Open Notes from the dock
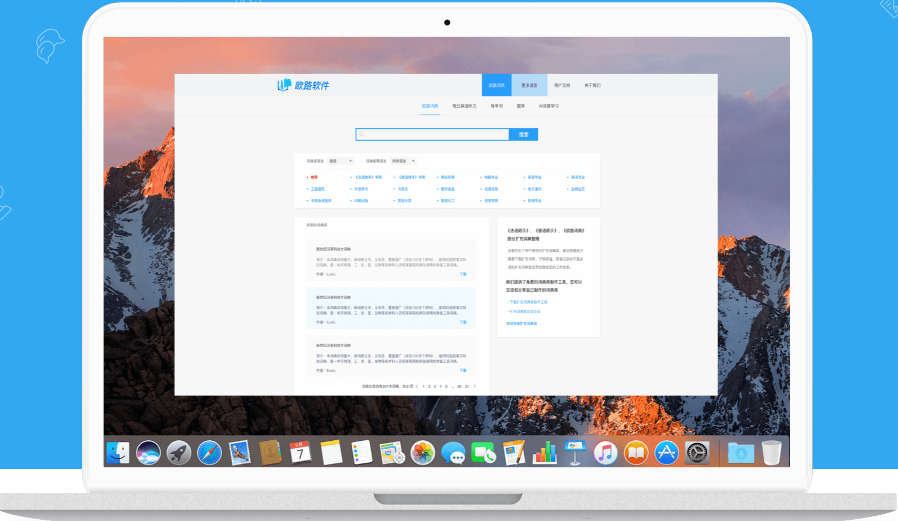The width and height of the screenshot is (898, 521). [x=331, y=452]
